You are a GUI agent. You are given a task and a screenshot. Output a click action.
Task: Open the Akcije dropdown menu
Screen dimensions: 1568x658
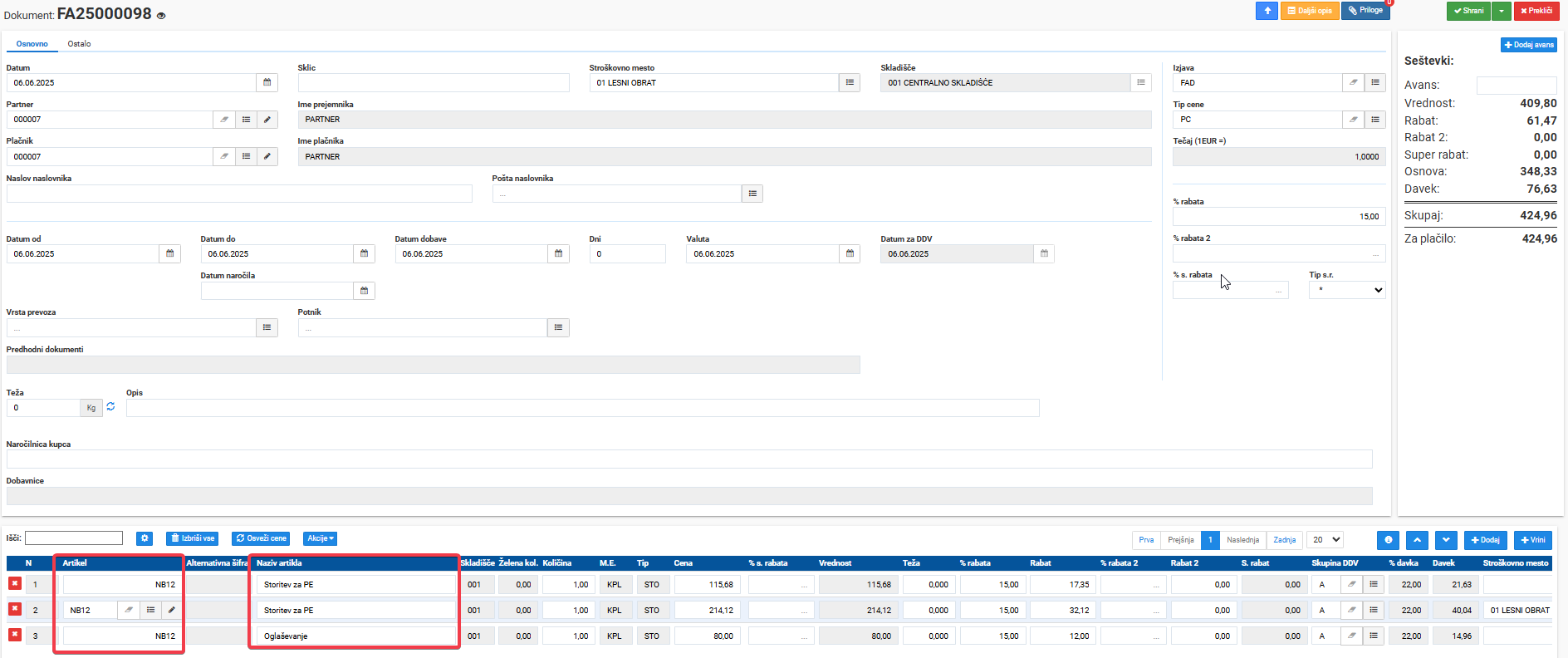(x=320, y=538)
